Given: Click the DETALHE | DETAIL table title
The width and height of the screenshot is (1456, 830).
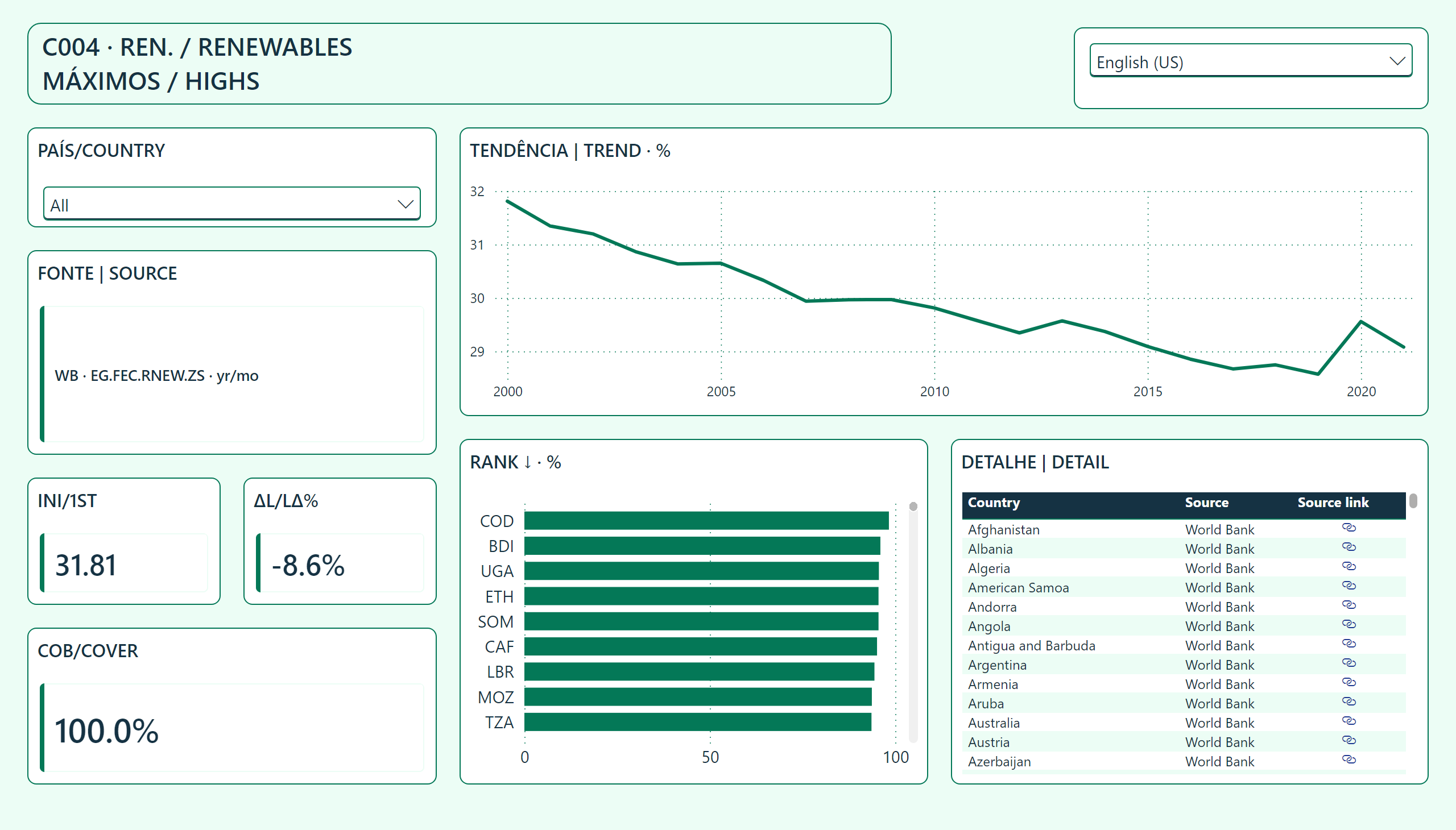Looking at the screenshot, I should 1035,462.
